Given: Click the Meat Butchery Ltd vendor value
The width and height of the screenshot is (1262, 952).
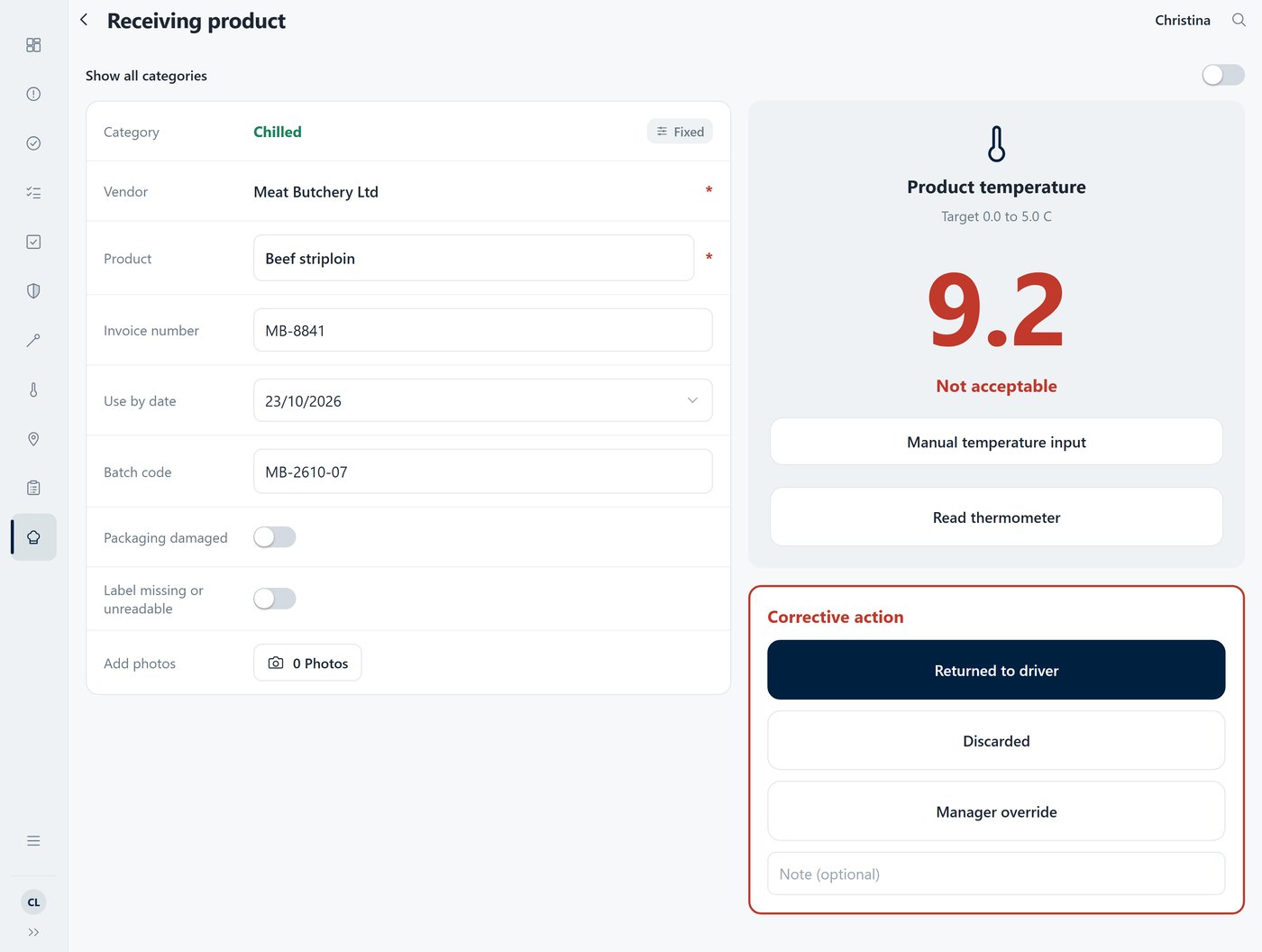Looking at the screenshot, I should pyautogui.click(x=315, y=192).
